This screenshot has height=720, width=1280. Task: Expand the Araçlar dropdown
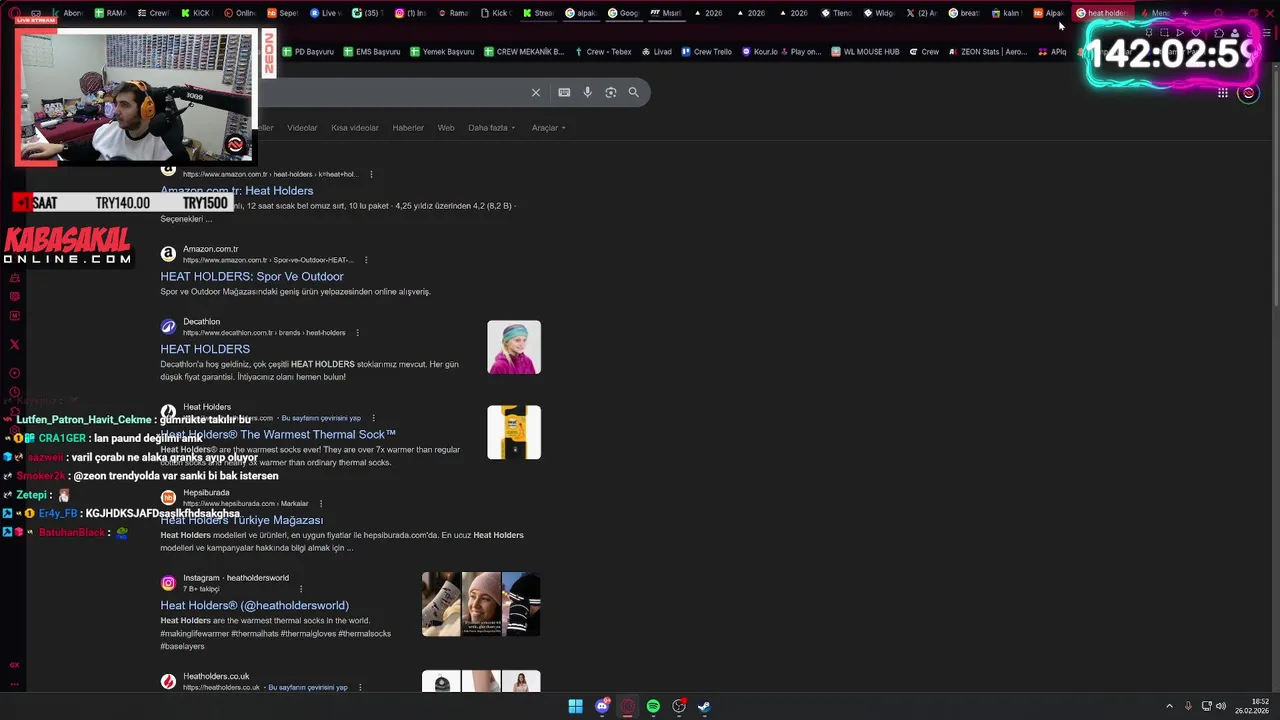pyautogui.click(x=548, y=128)
